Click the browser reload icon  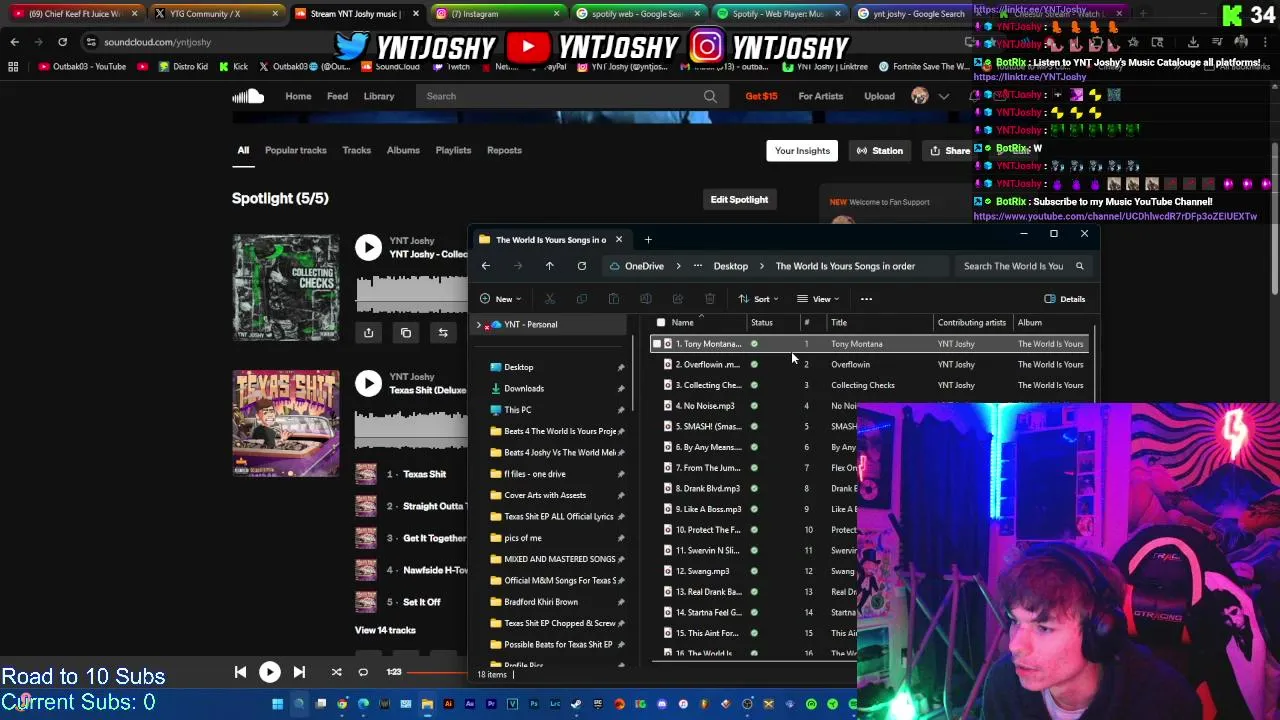point(62,42)
